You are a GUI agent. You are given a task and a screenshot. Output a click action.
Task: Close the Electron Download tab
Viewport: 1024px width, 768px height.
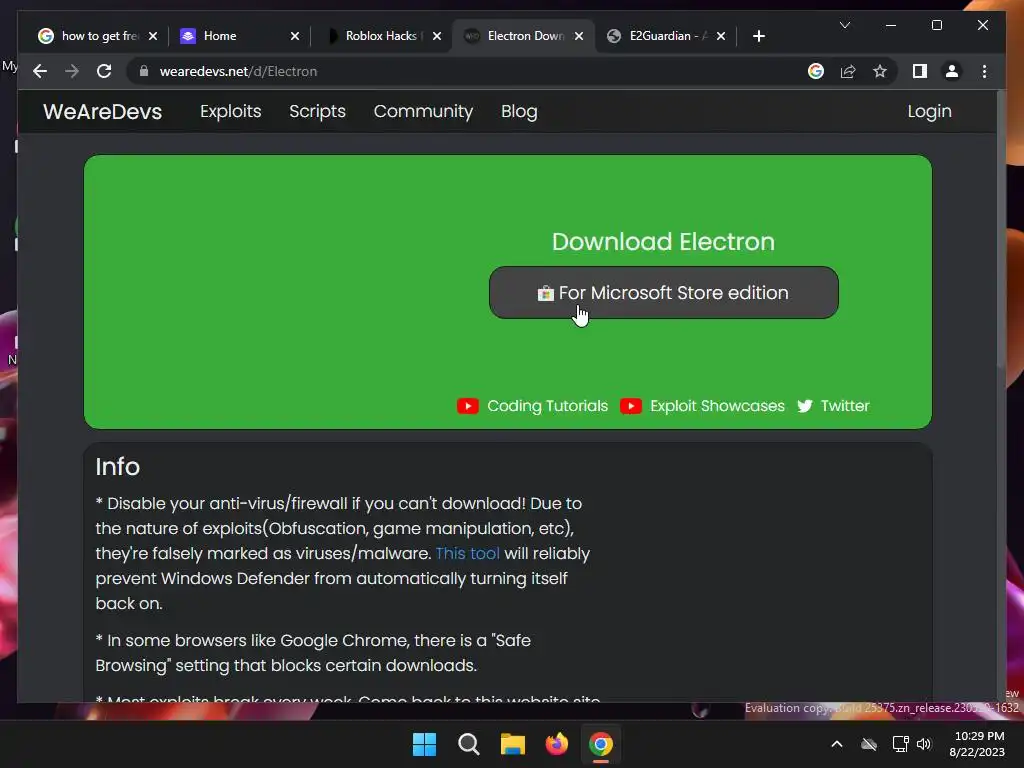tap(579, 36)
